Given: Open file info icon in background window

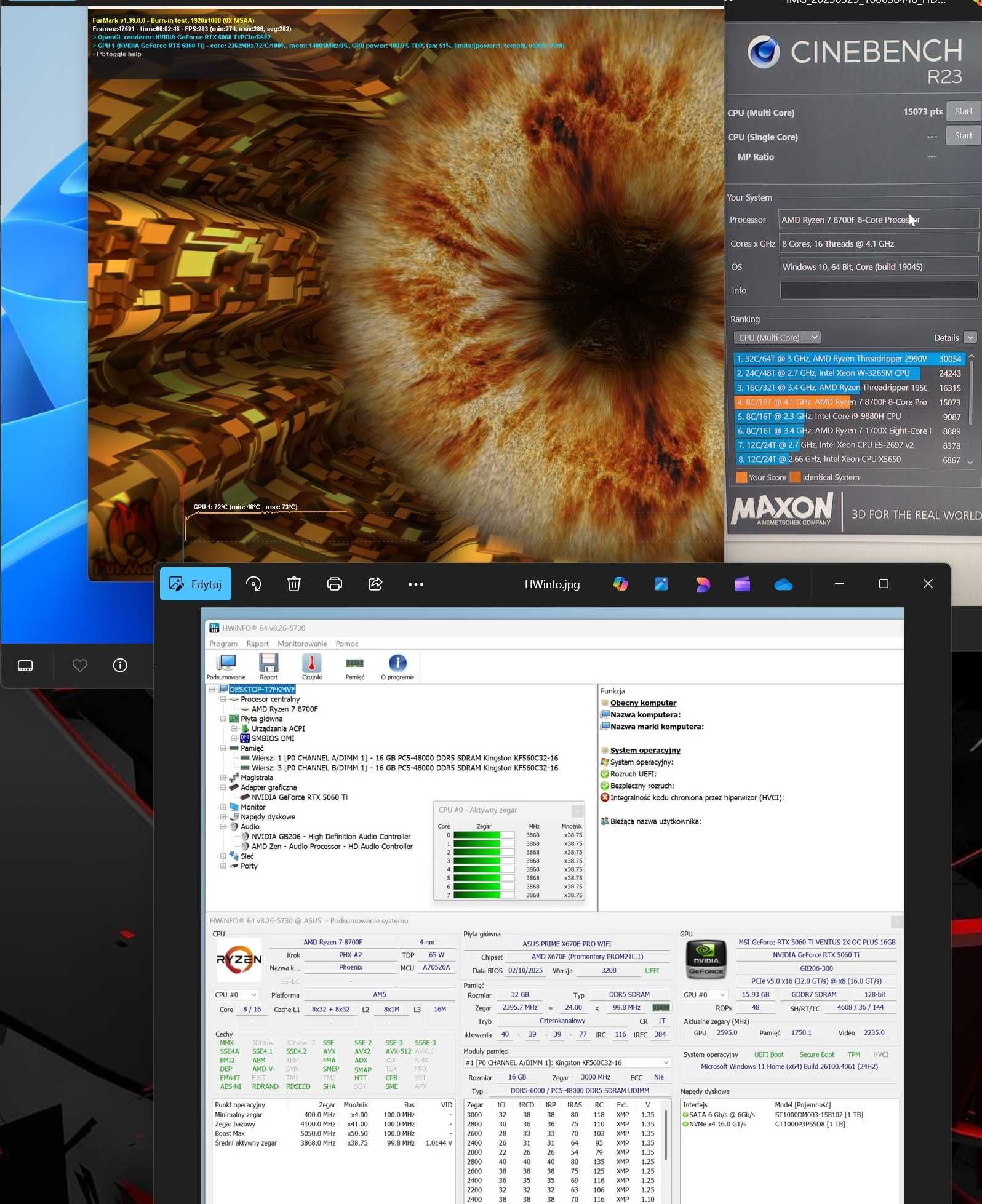Looking at the screenshot, I should pyautogui.click(x=120, y=665).
